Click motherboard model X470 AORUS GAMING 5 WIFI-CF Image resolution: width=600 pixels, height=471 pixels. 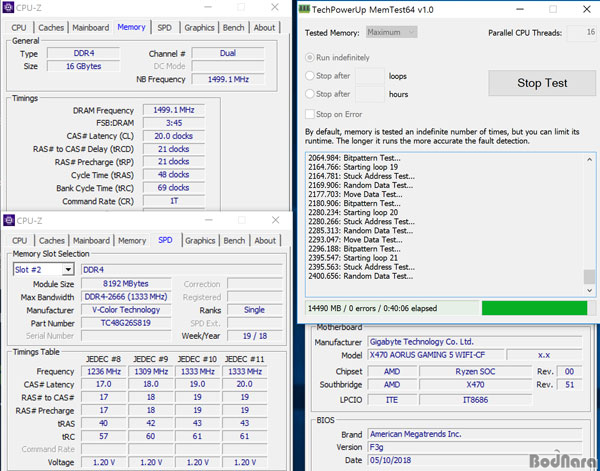pyautogui.click(x=436, y=355)
